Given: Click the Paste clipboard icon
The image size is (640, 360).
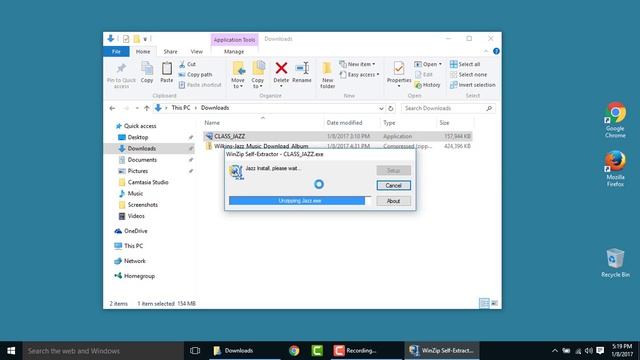Looking at the screenshot, I should tap(167, 72).
